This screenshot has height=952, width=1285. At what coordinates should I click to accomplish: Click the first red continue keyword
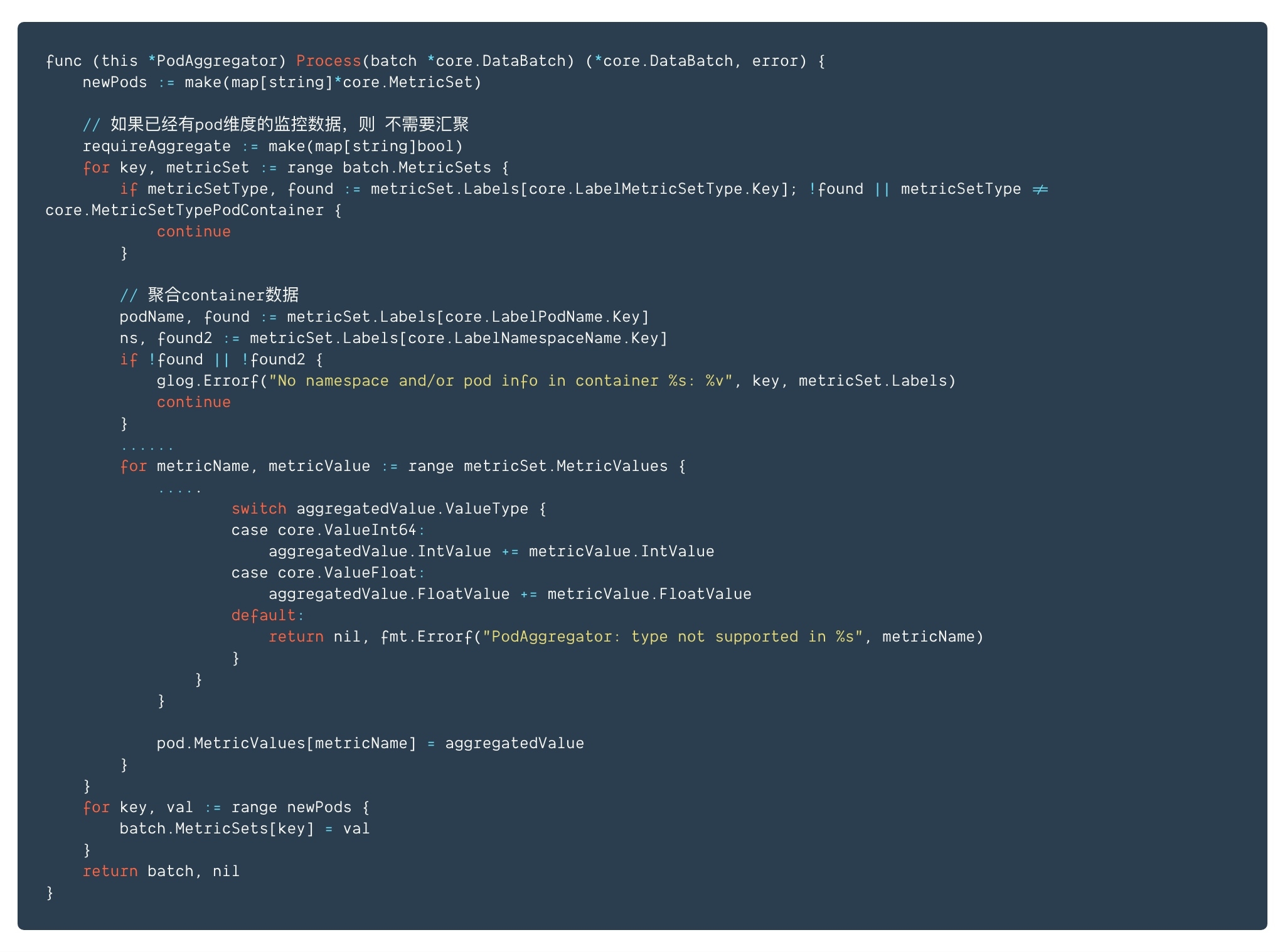[193, 231]
